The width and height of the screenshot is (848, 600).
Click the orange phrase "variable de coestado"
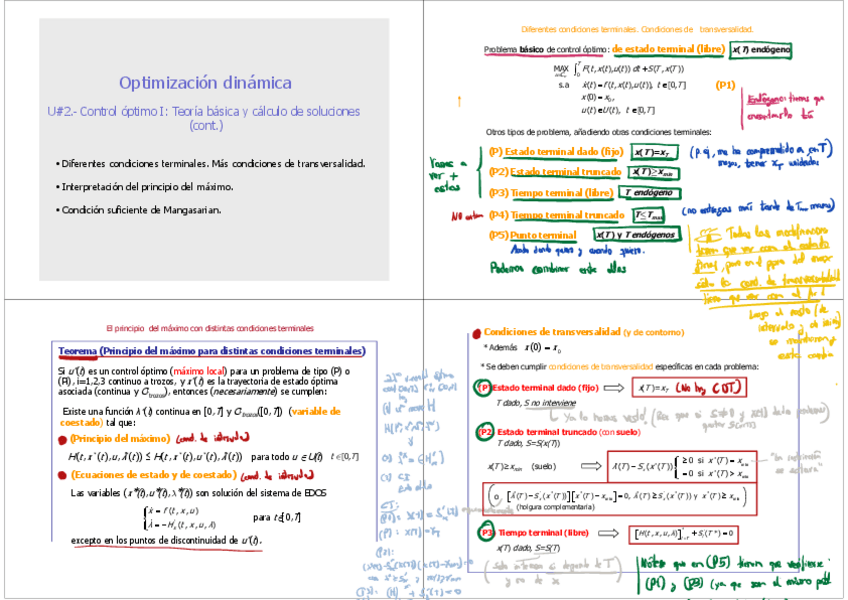tap(200, 417)
